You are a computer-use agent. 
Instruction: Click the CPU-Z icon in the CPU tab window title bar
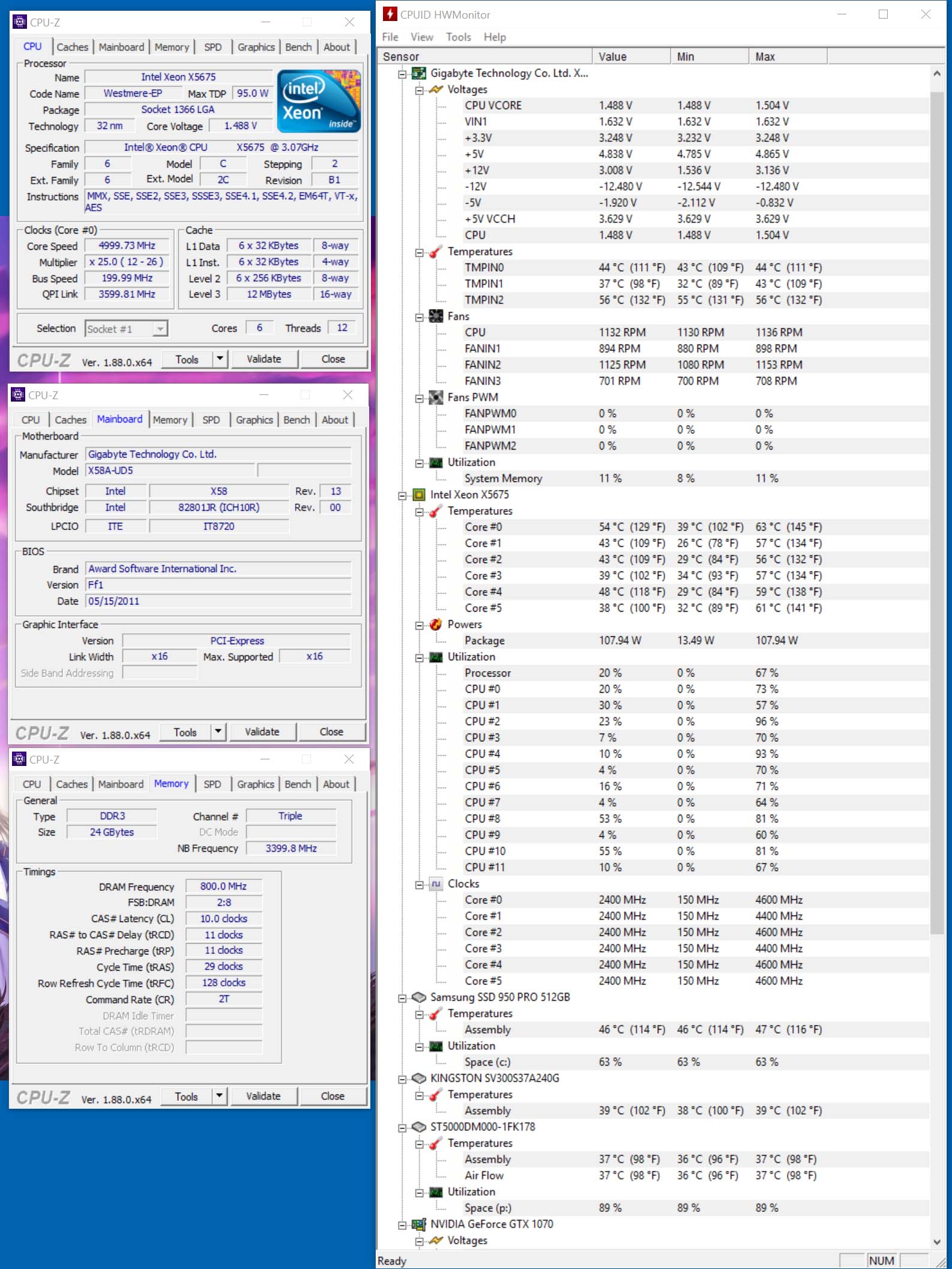point(19,22)
